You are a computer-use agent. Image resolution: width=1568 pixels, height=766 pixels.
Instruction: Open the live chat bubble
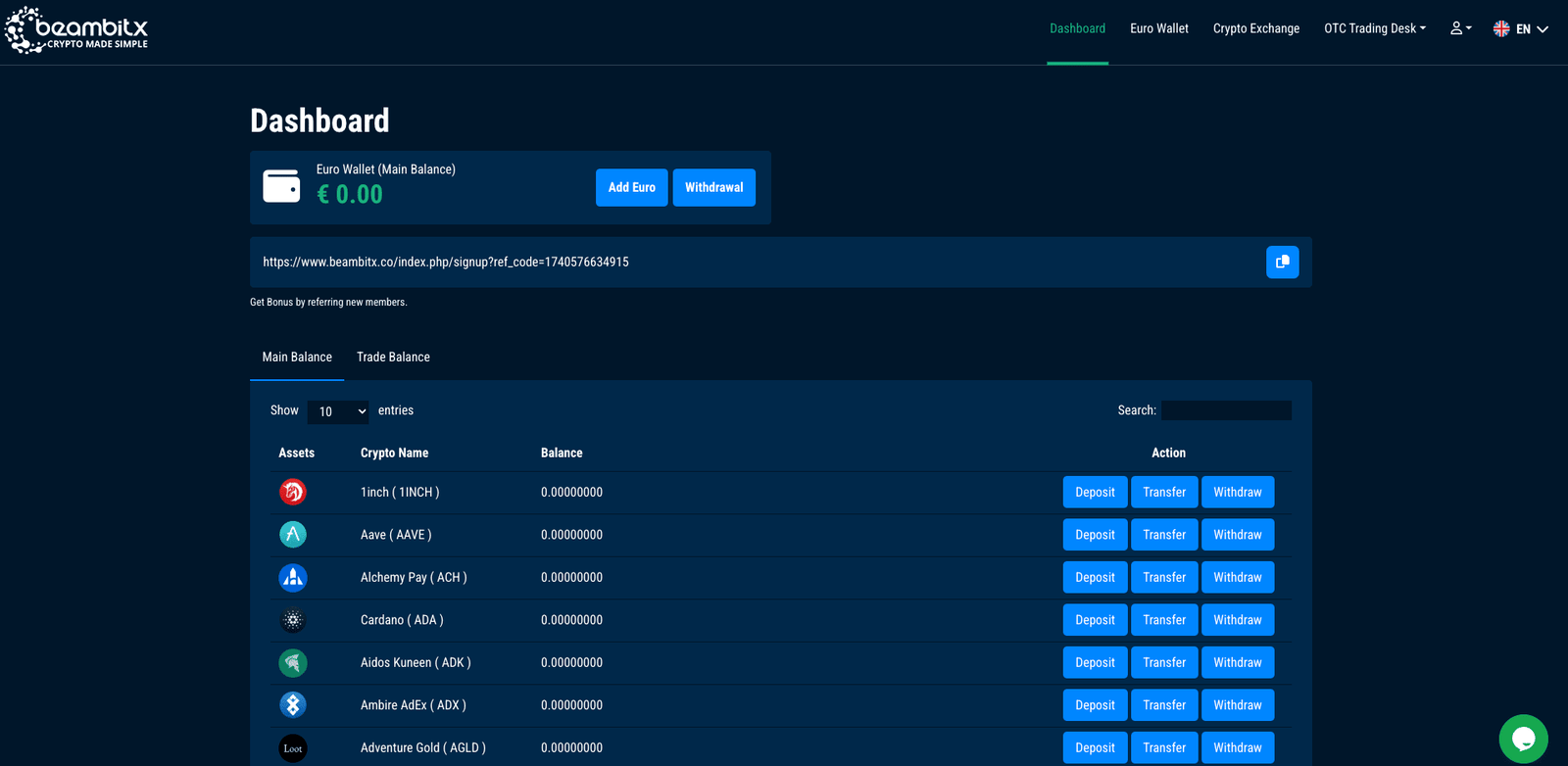pos(1523,739)
